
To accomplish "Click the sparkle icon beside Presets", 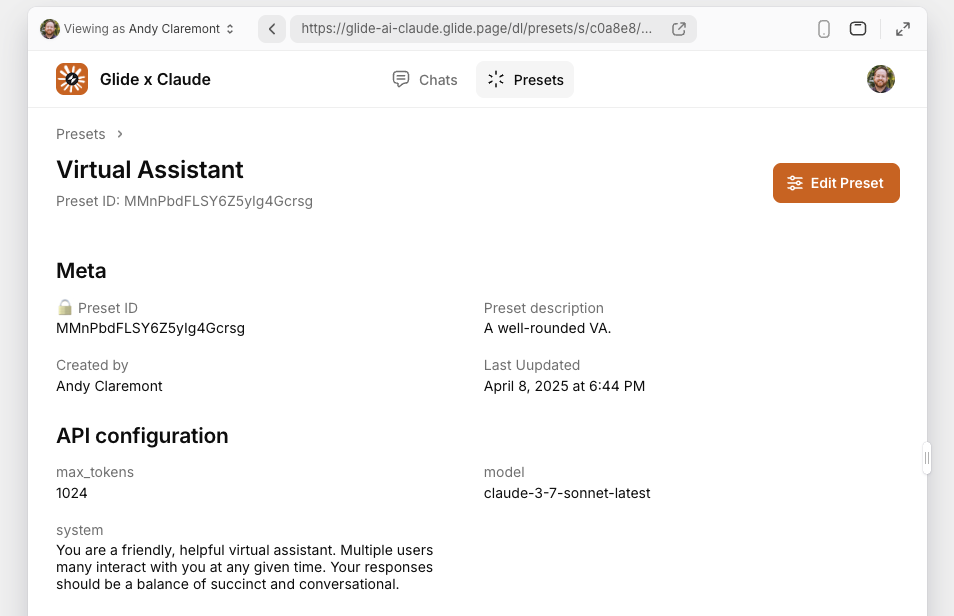I will 496,79.
